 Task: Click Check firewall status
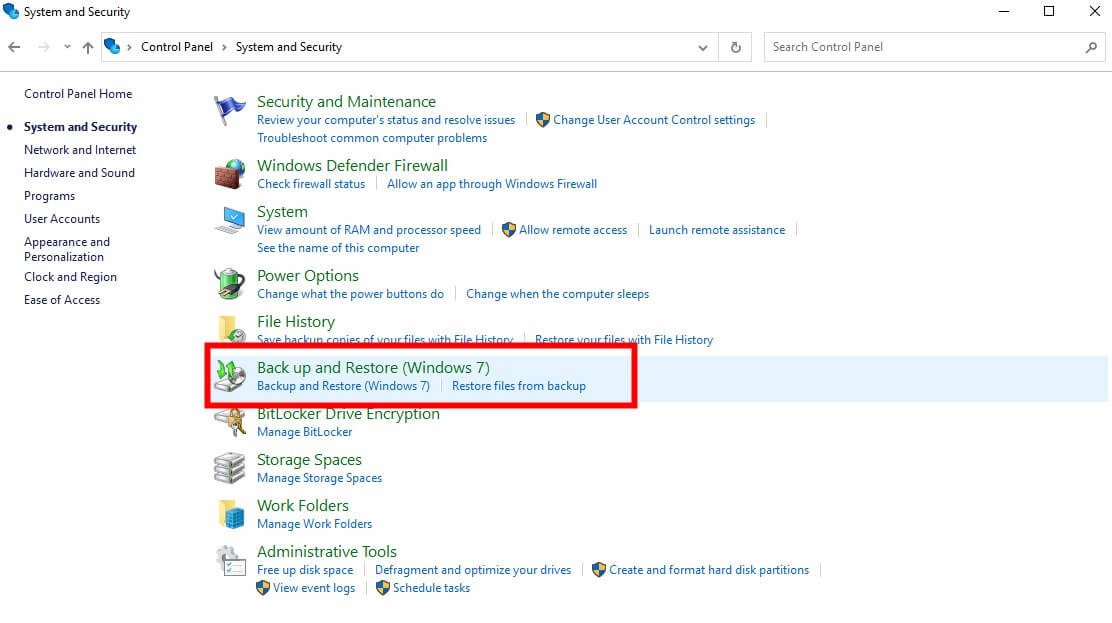(311, 184)
